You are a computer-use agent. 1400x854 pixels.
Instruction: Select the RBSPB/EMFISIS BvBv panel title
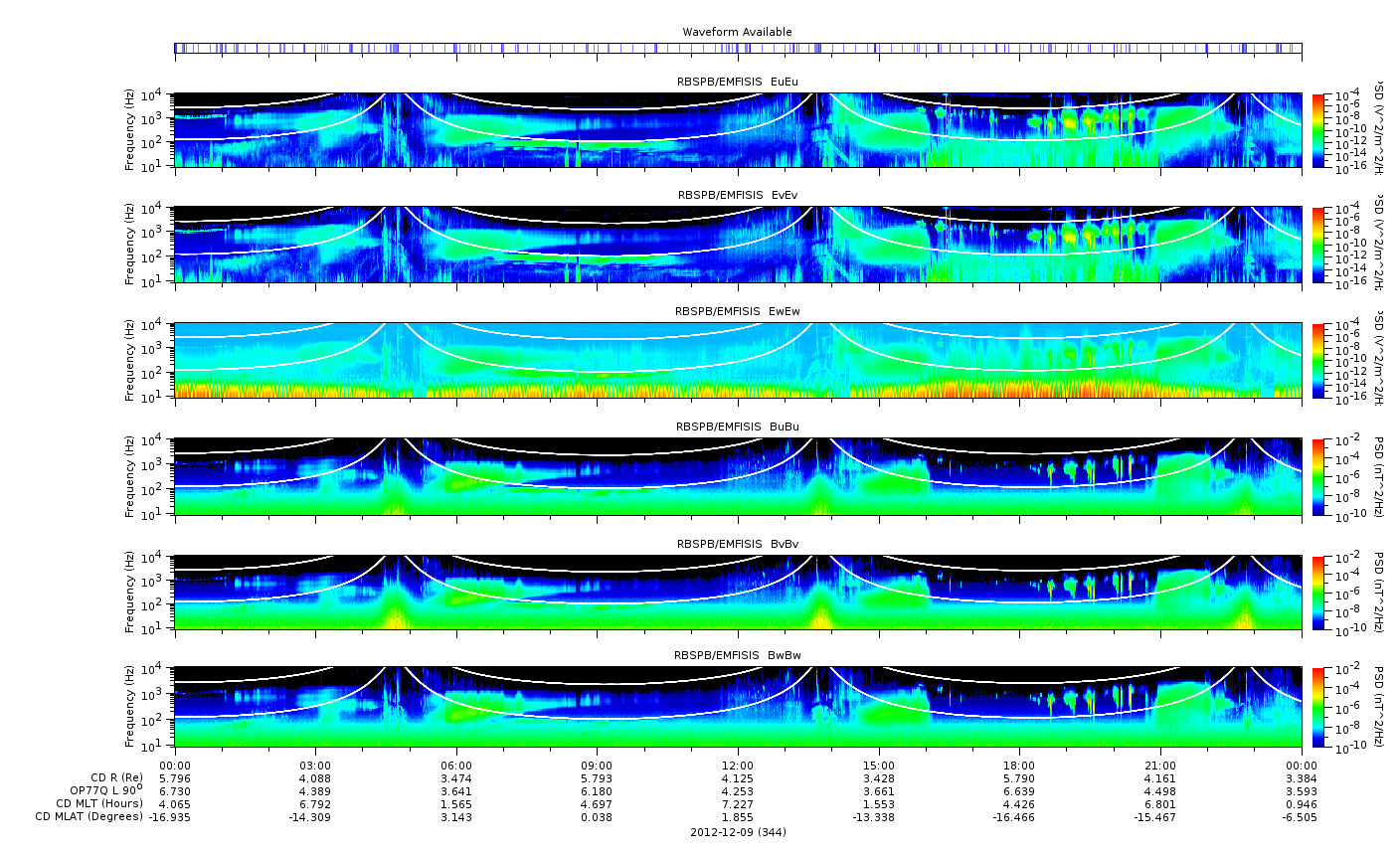tap(737, 544)
